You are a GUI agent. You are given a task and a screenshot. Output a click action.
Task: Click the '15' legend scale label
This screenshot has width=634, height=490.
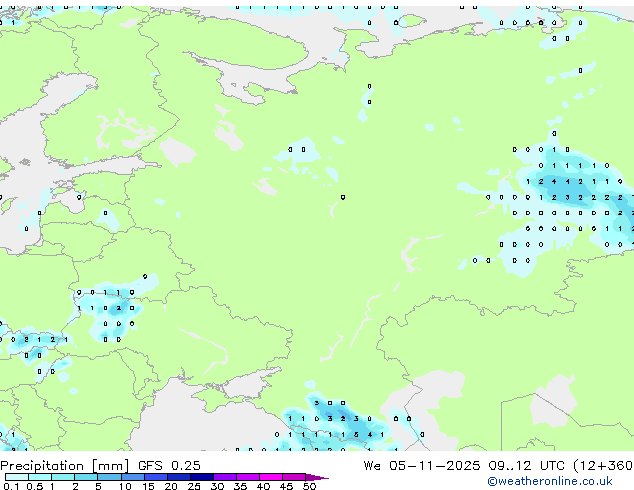coord(148,486)
